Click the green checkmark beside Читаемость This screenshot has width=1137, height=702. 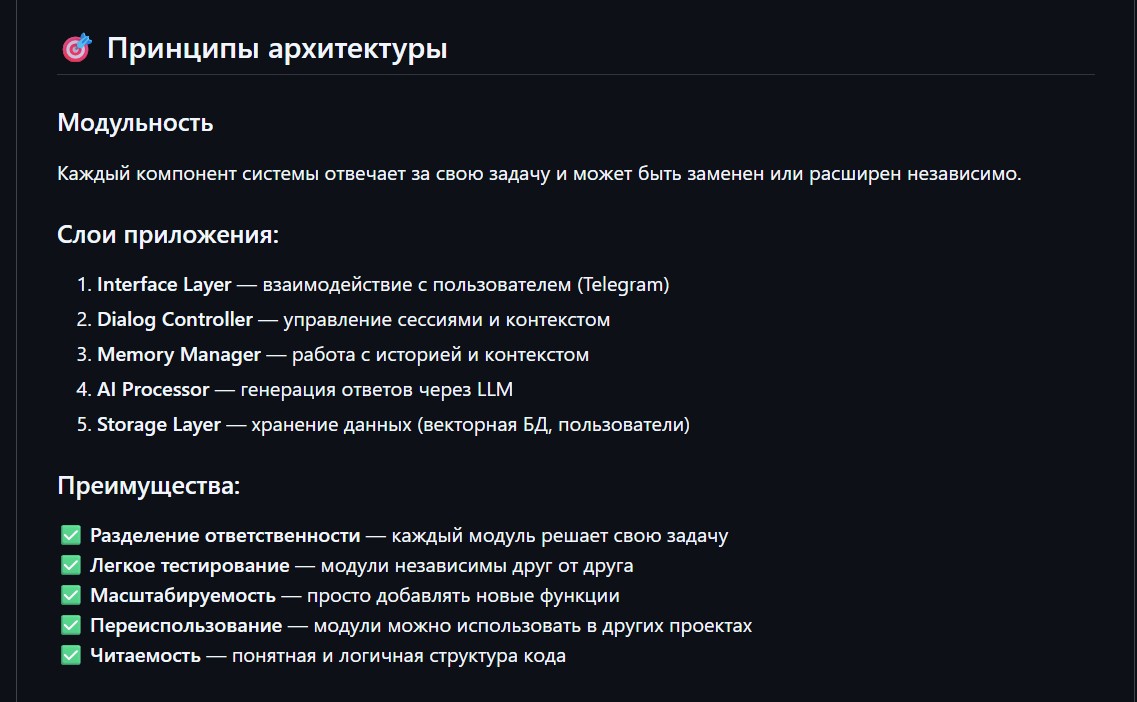70,656
